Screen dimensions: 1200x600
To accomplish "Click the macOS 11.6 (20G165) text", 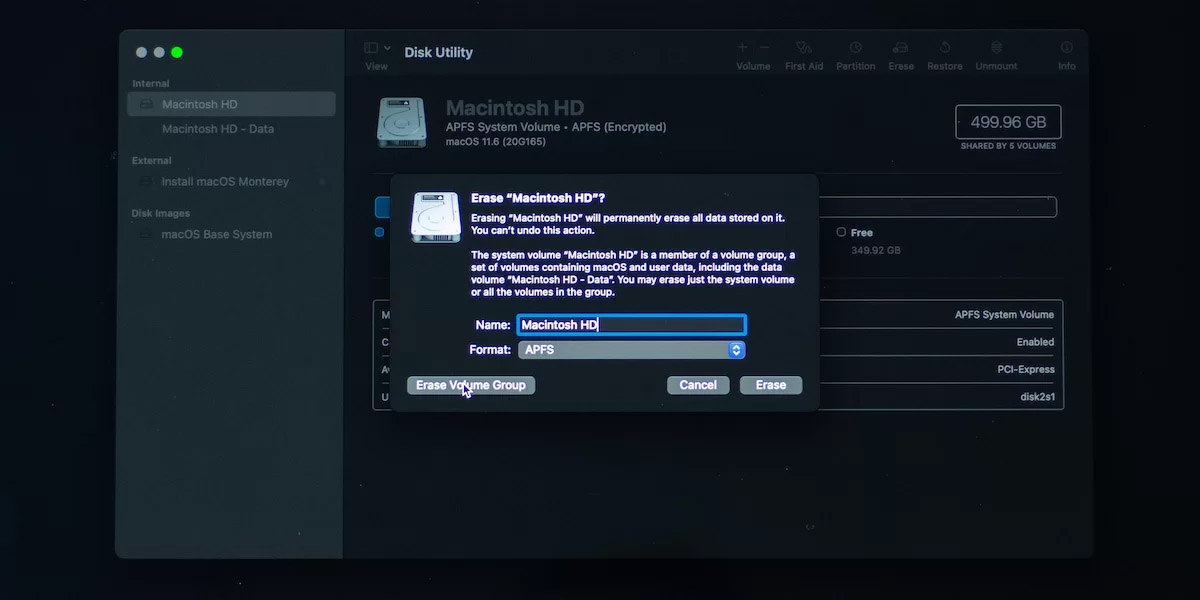I will 495,142.
